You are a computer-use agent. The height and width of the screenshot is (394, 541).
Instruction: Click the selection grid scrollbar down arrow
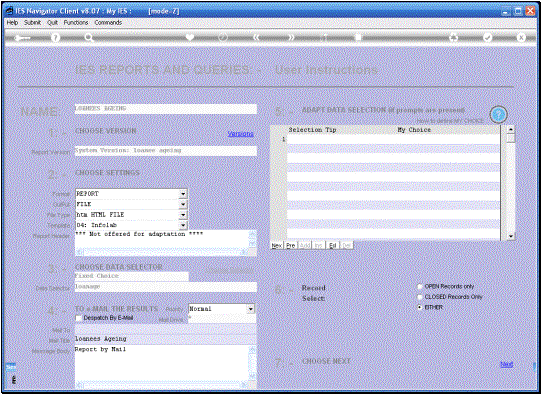(511, 236)
